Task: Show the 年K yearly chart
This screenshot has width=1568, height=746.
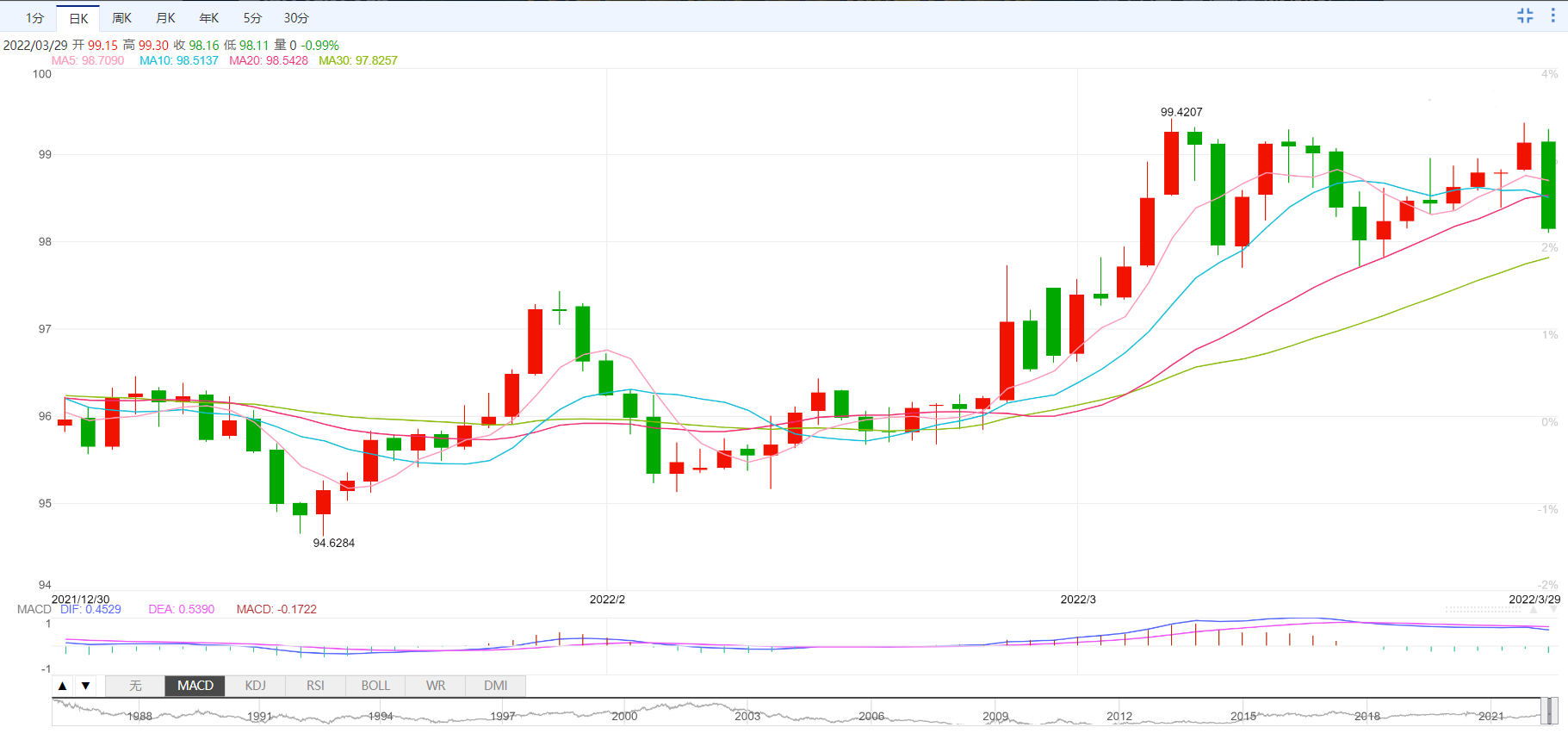Action: 209,18
